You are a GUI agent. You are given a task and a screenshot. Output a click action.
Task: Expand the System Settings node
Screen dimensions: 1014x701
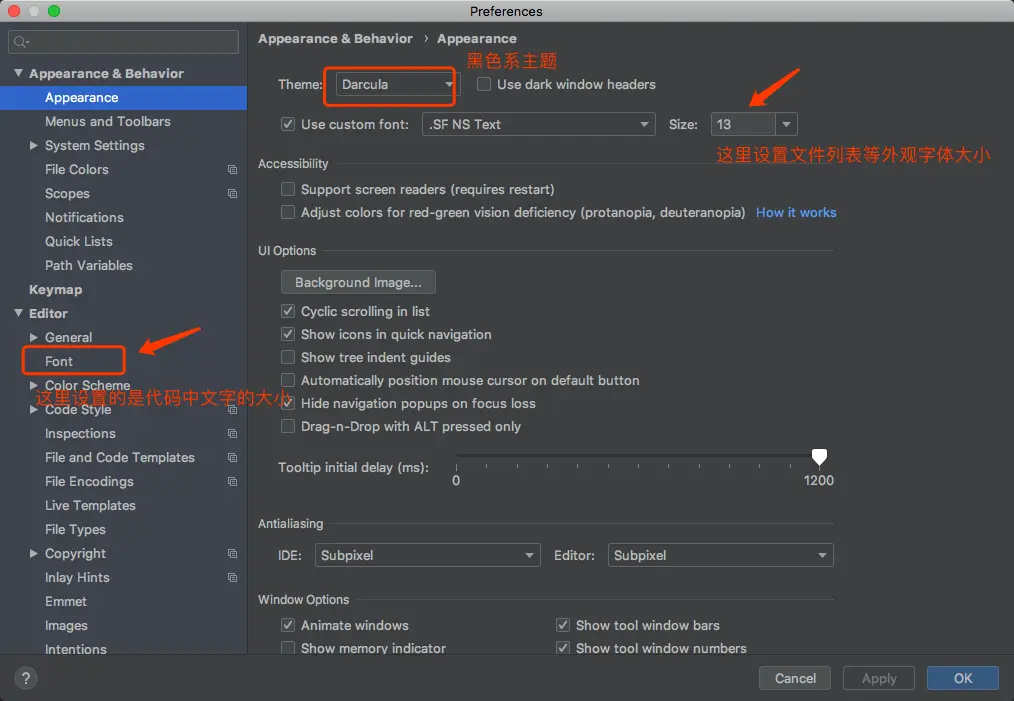(34, 146)
